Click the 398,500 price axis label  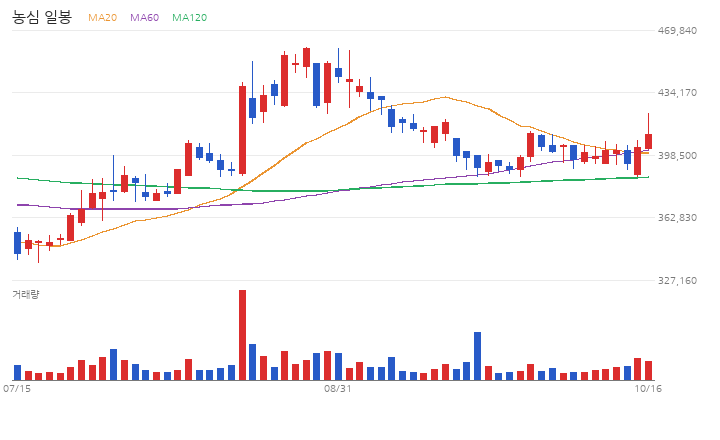tap(677, 155)
